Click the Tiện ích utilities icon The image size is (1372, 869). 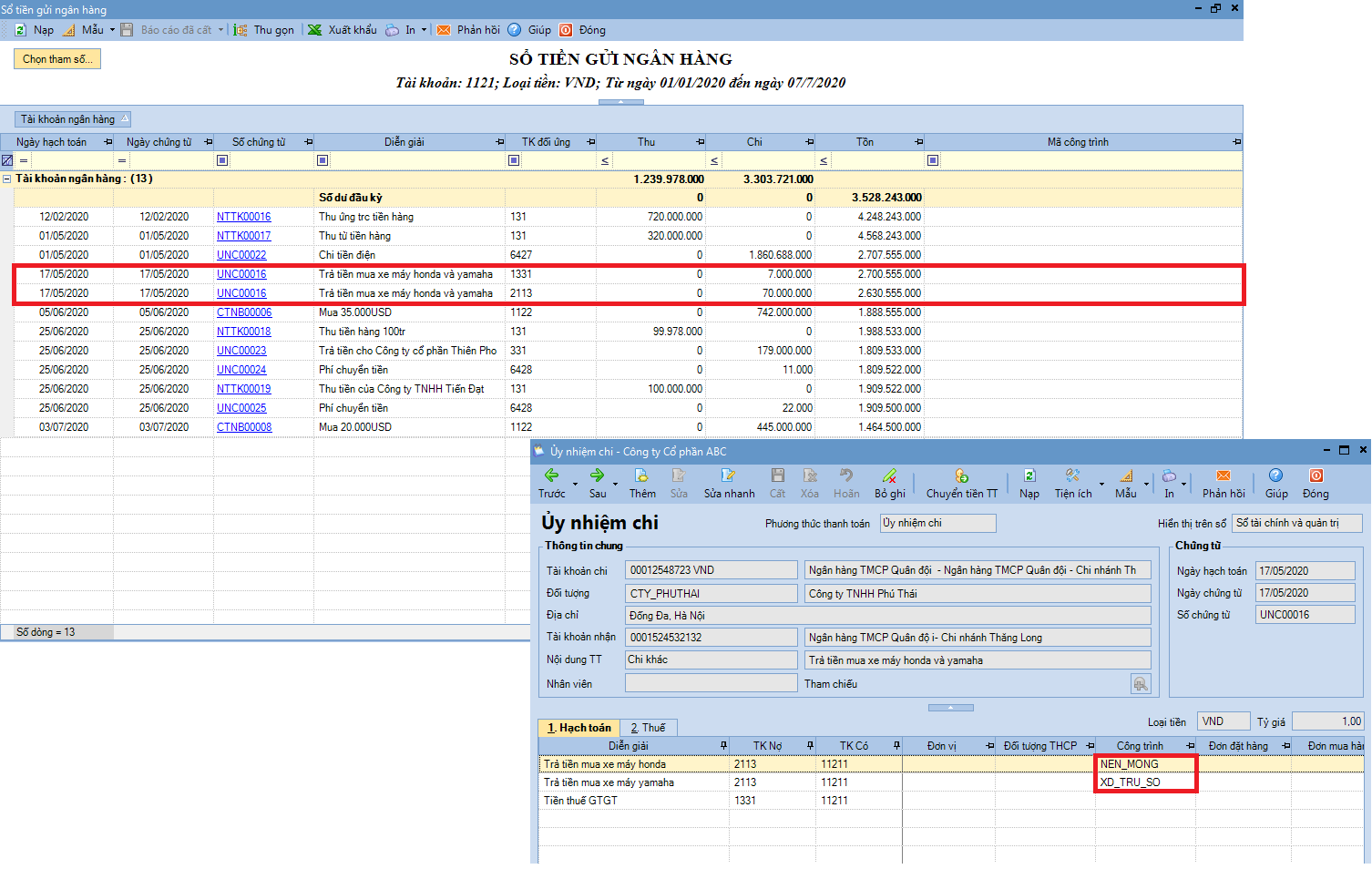pos(1072,475)
